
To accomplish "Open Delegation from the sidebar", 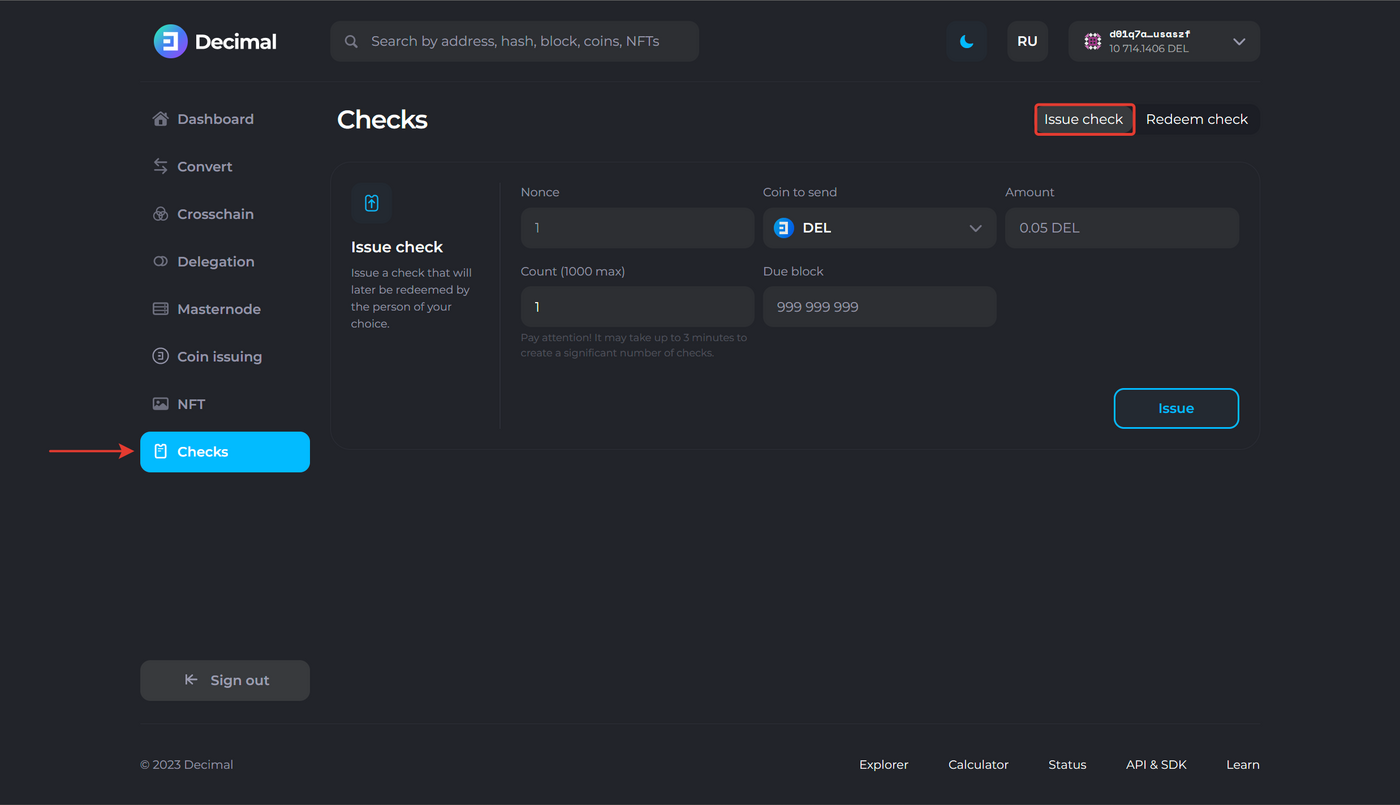I will pyautogui.click(x=215, y=262).
